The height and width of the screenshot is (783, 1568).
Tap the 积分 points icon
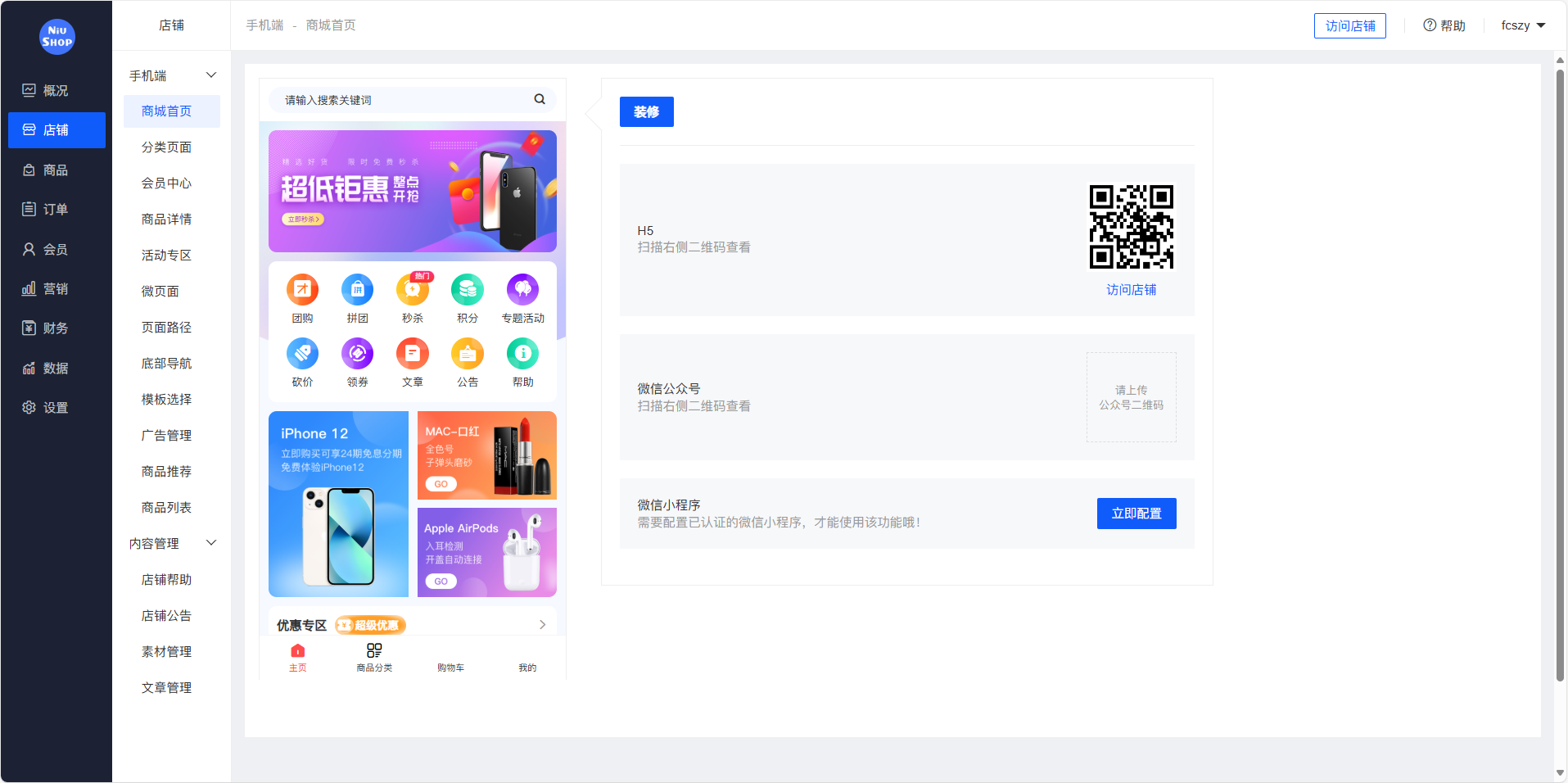[468, 289]
